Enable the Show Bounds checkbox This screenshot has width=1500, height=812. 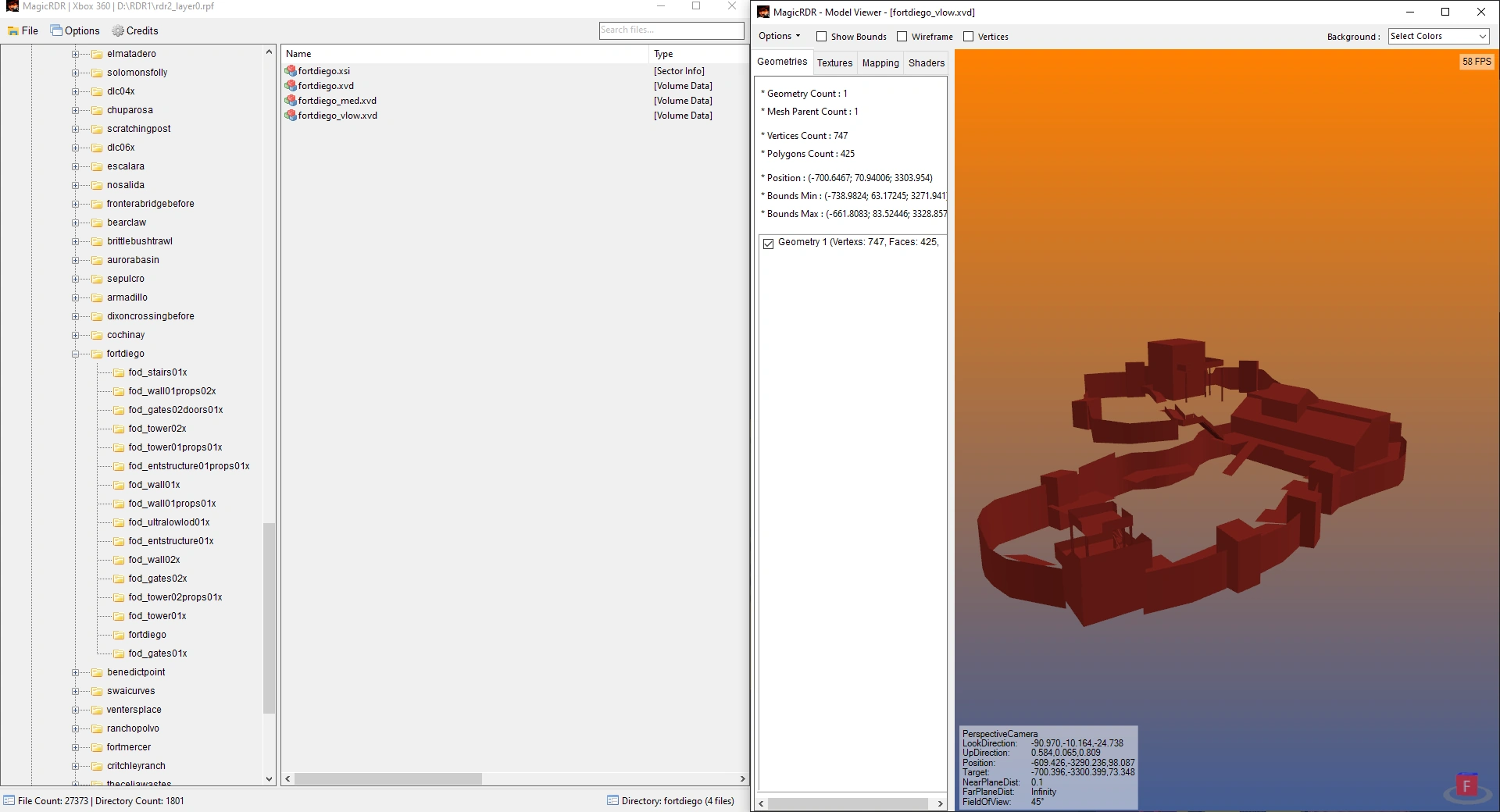click(821, 37)
